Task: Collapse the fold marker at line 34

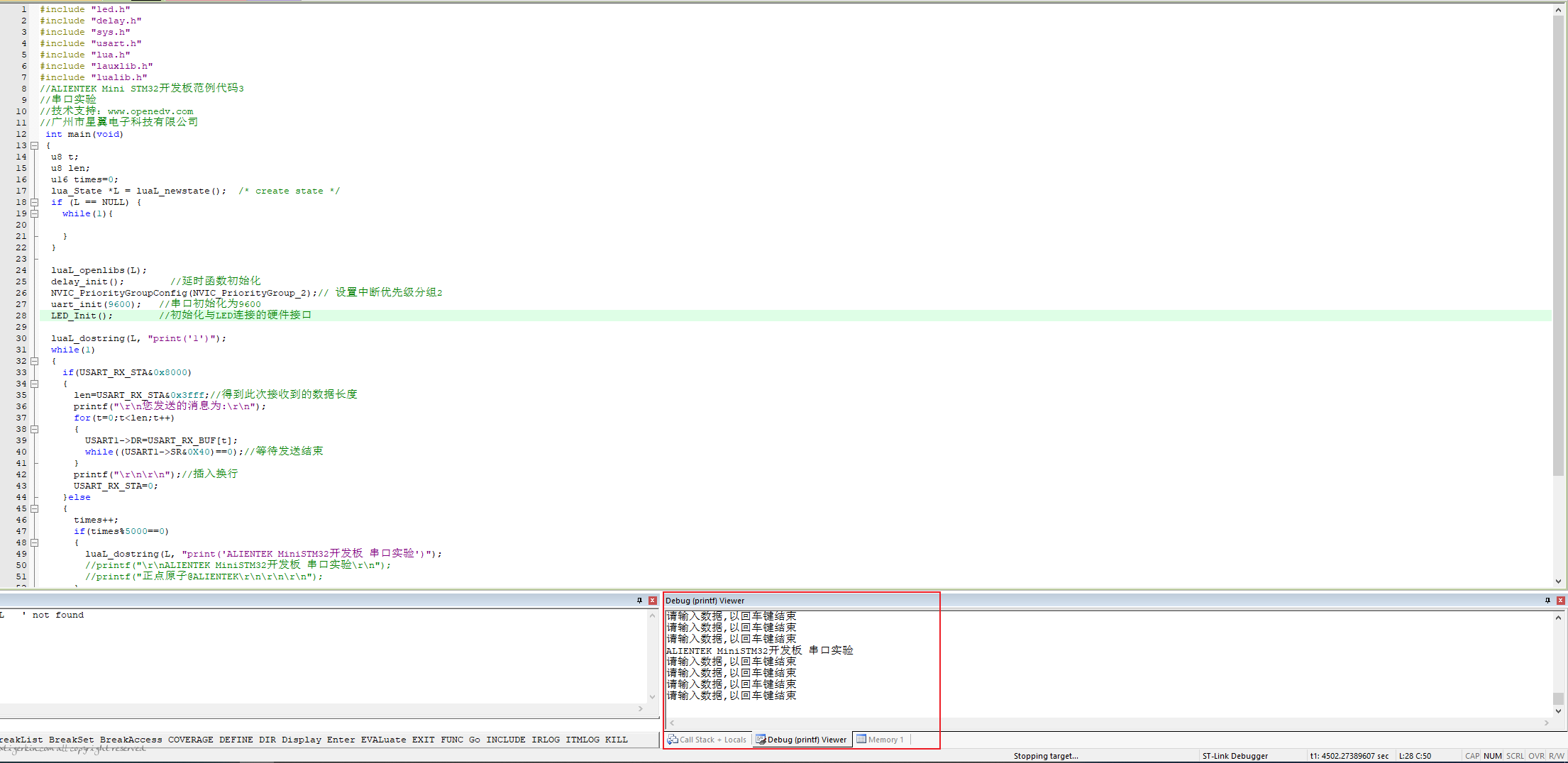Action: (34, 384)
